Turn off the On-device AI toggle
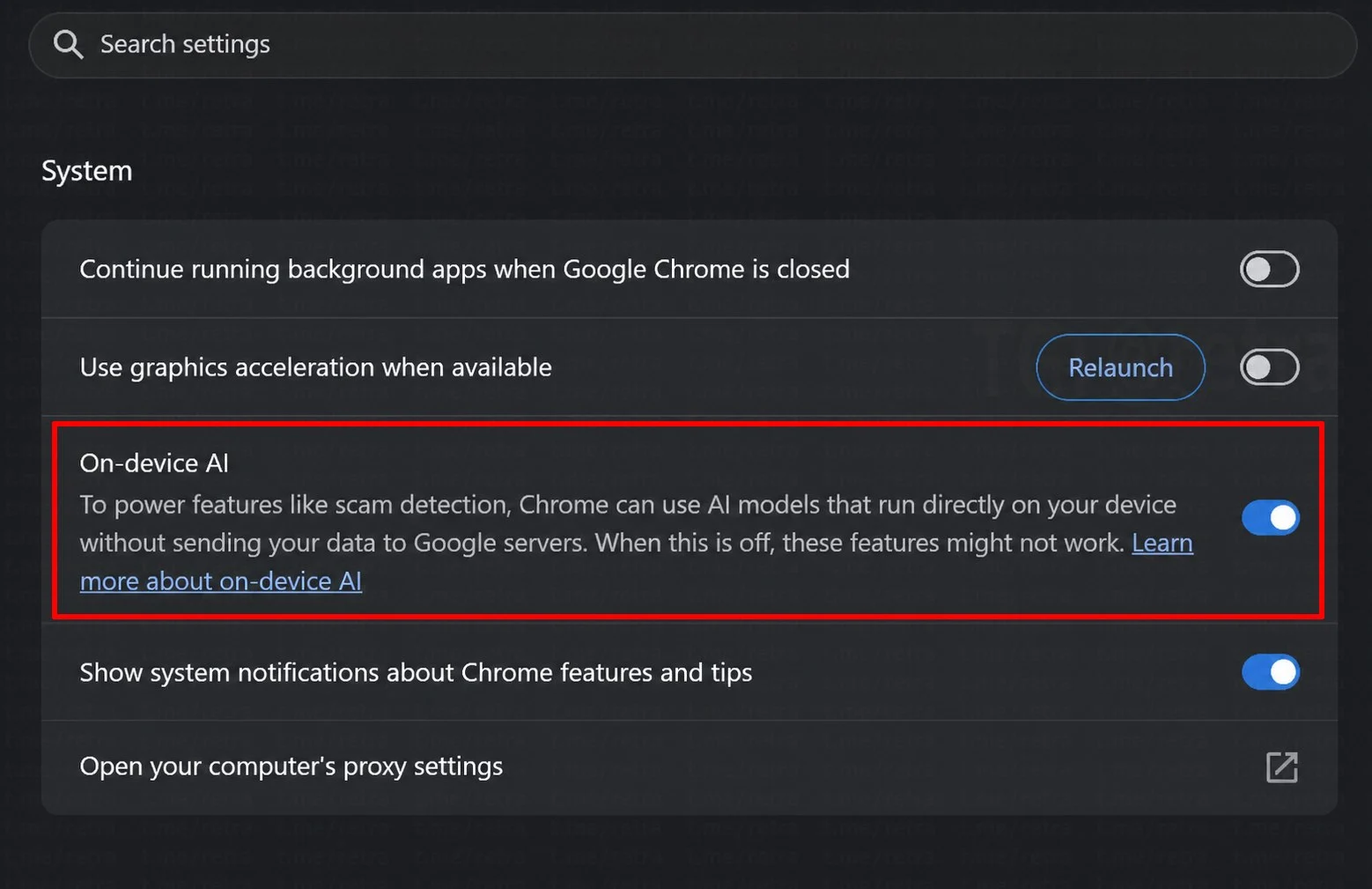The width and height of the screenshot is (1372, 889). (x=1270, y=518)
